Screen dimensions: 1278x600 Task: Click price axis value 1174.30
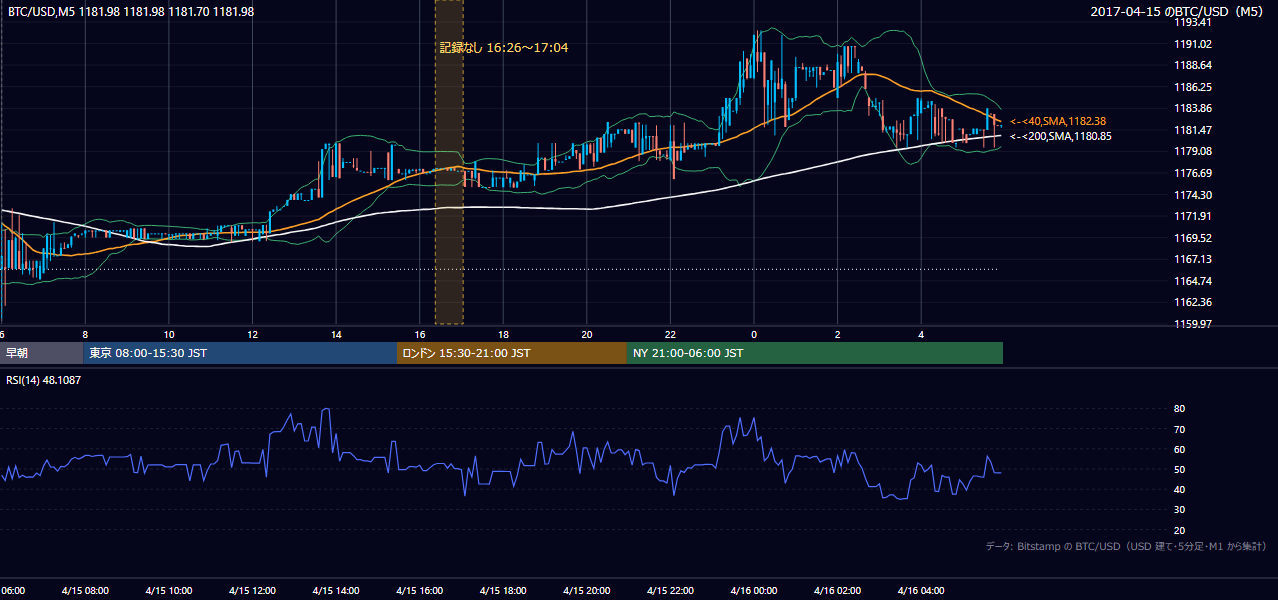1193,195
